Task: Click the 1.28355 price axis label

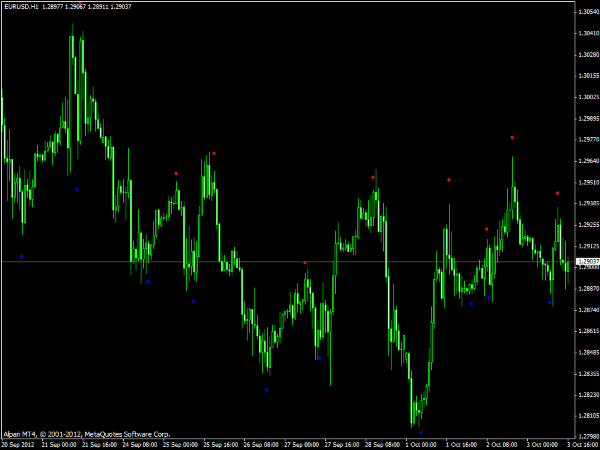Action: (589, 373)
